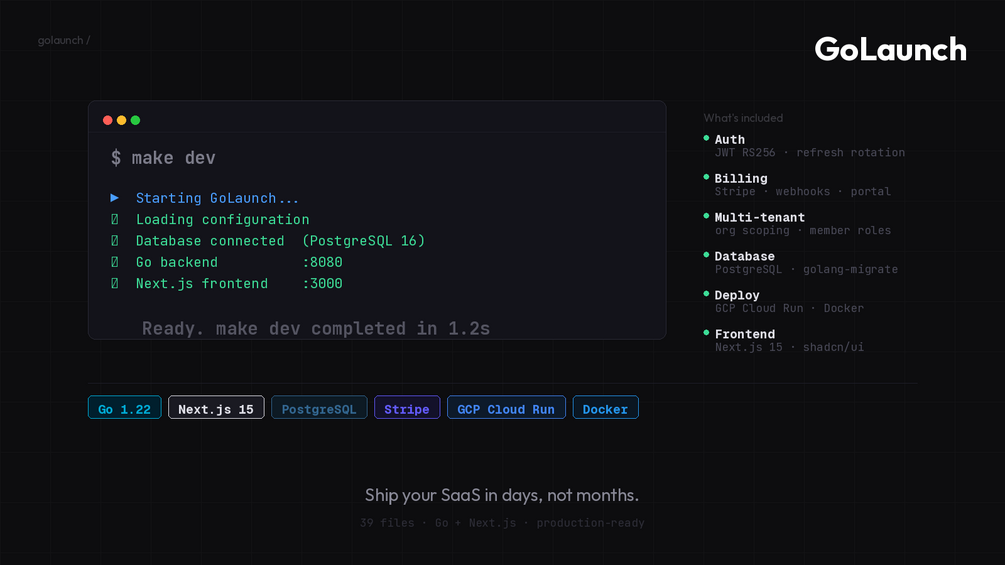Click the yellow terminal minimize dot
The width and height of the screenshot is (1005, 565).
(x=122, y=120)
